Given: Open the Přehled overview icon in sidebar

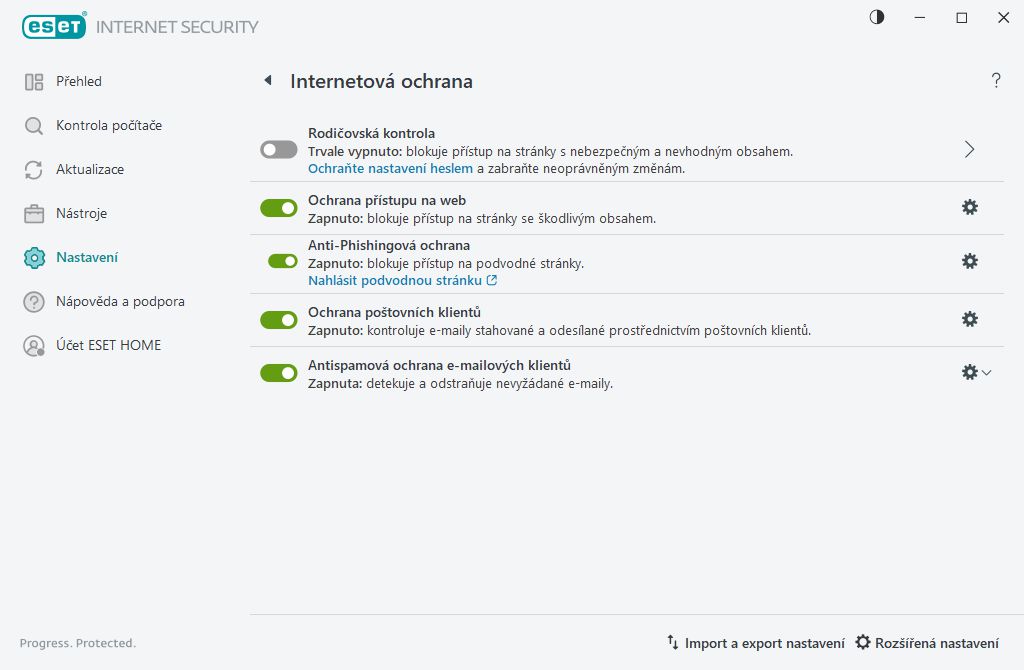Looking at the screenshot, I should [34, 81].
